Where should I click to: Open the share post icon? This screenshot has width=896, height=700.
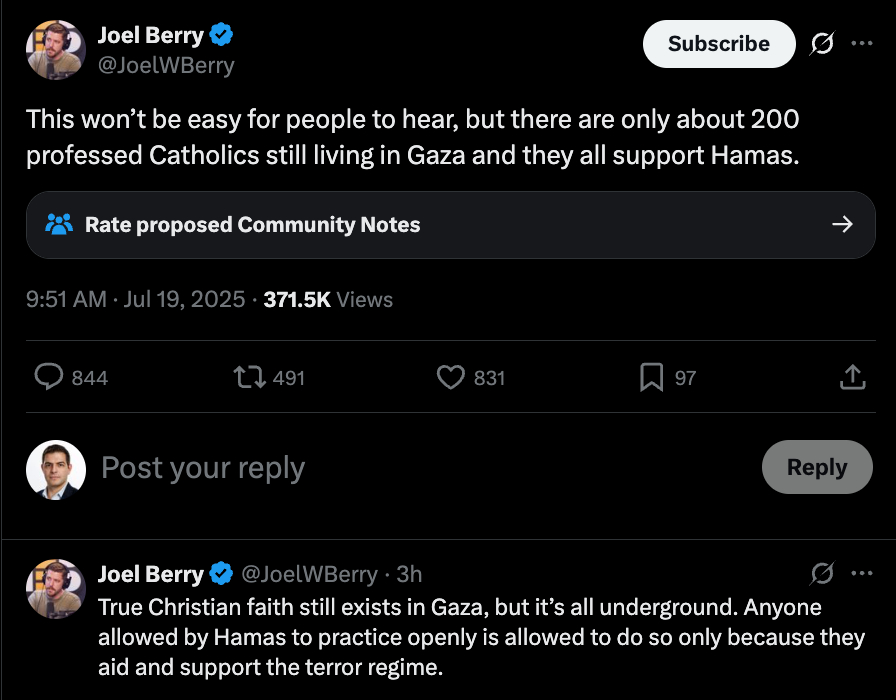click(x=851, y=377)
